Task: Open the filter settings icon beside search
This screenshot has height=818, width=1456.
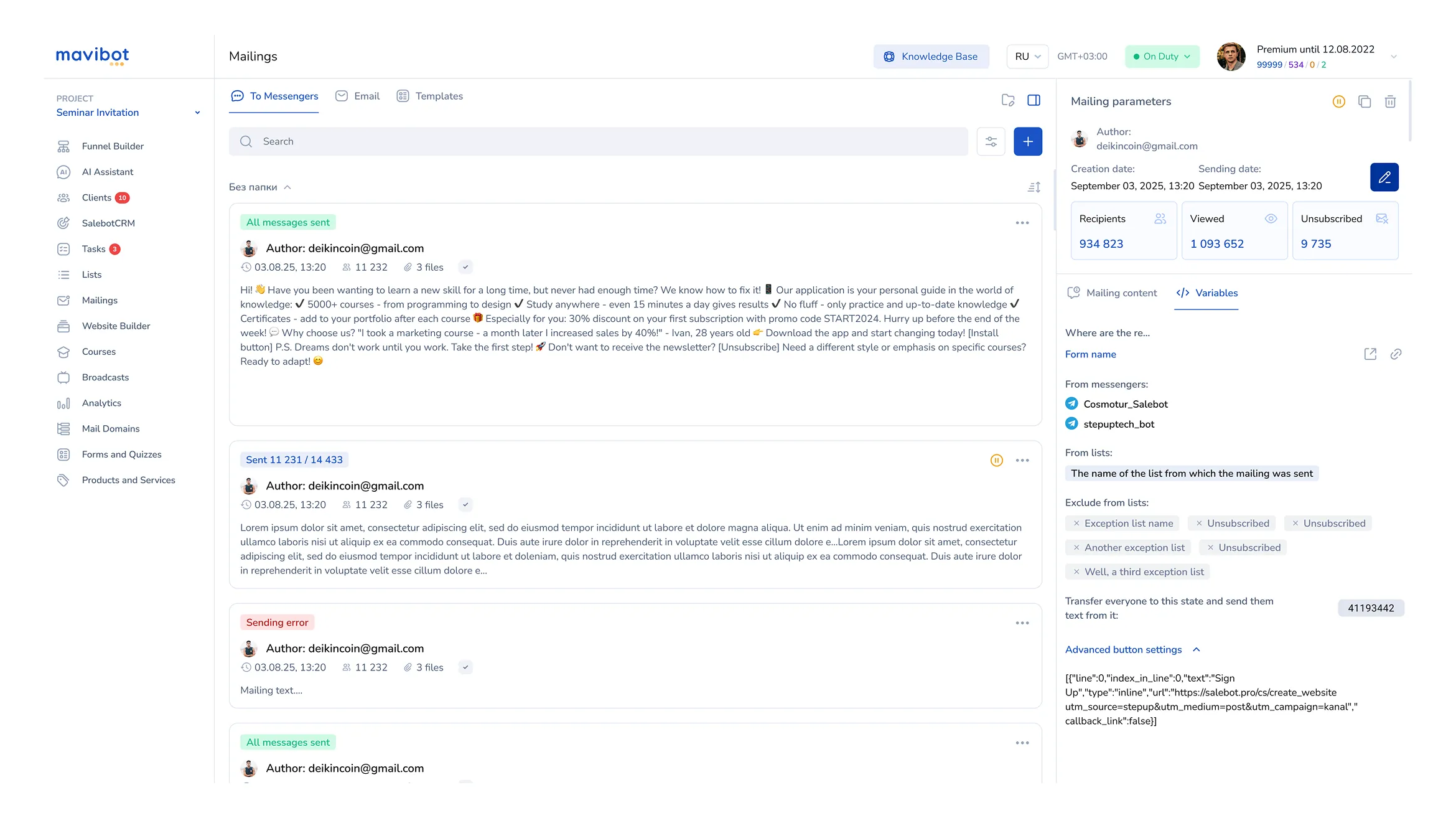Action: [x=991, y=141]
